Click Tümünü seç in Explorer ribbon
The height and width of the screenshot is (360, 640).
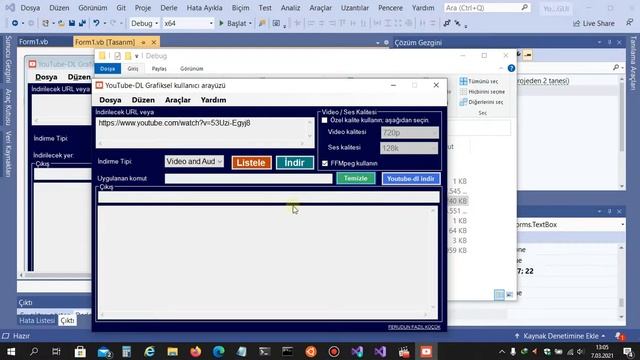(x=479, y=81)
